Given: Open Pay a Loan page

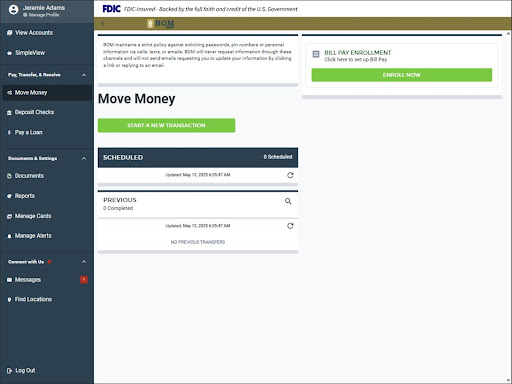Looking at the screenshot, I should (x=28, y=132).
